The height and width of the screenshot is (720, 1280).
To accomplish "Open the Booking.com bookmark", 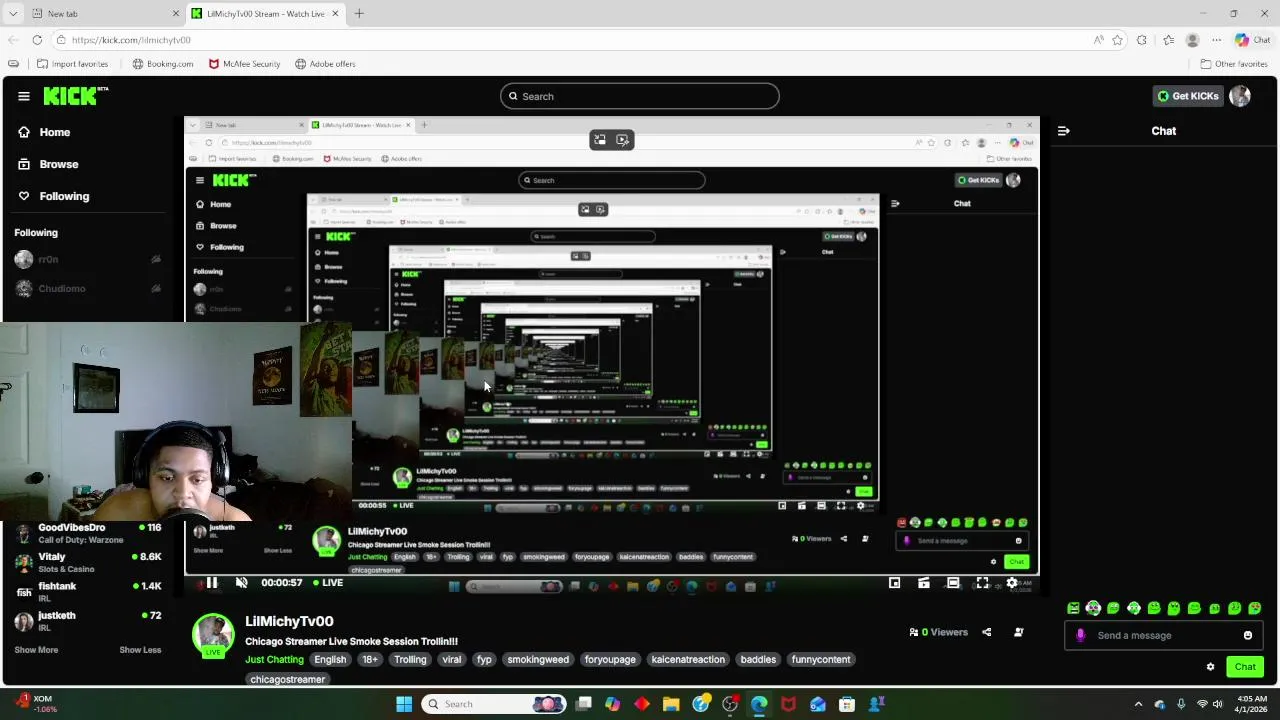I will [163, 64].
